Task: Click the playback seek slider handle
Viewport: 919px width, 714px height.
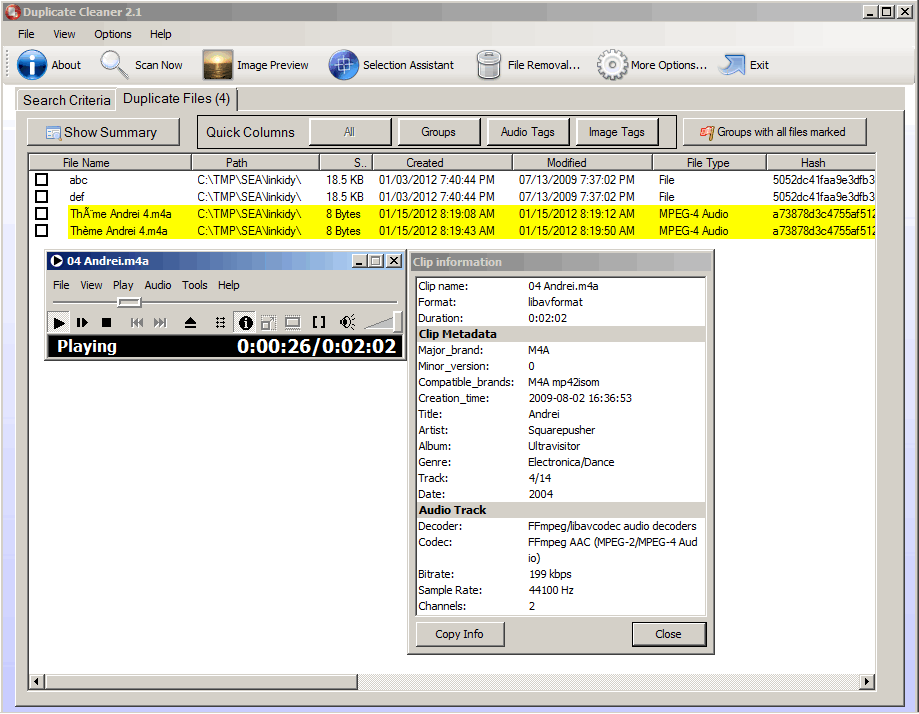Action: coord(128,302)
